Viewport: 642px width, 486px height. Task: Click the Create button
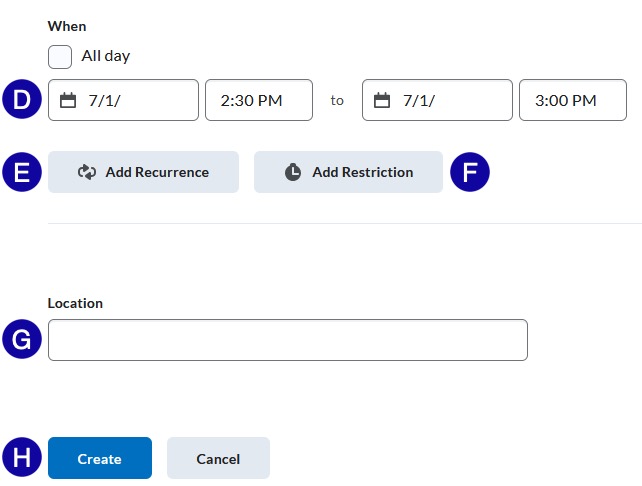[x=100, y=458]
